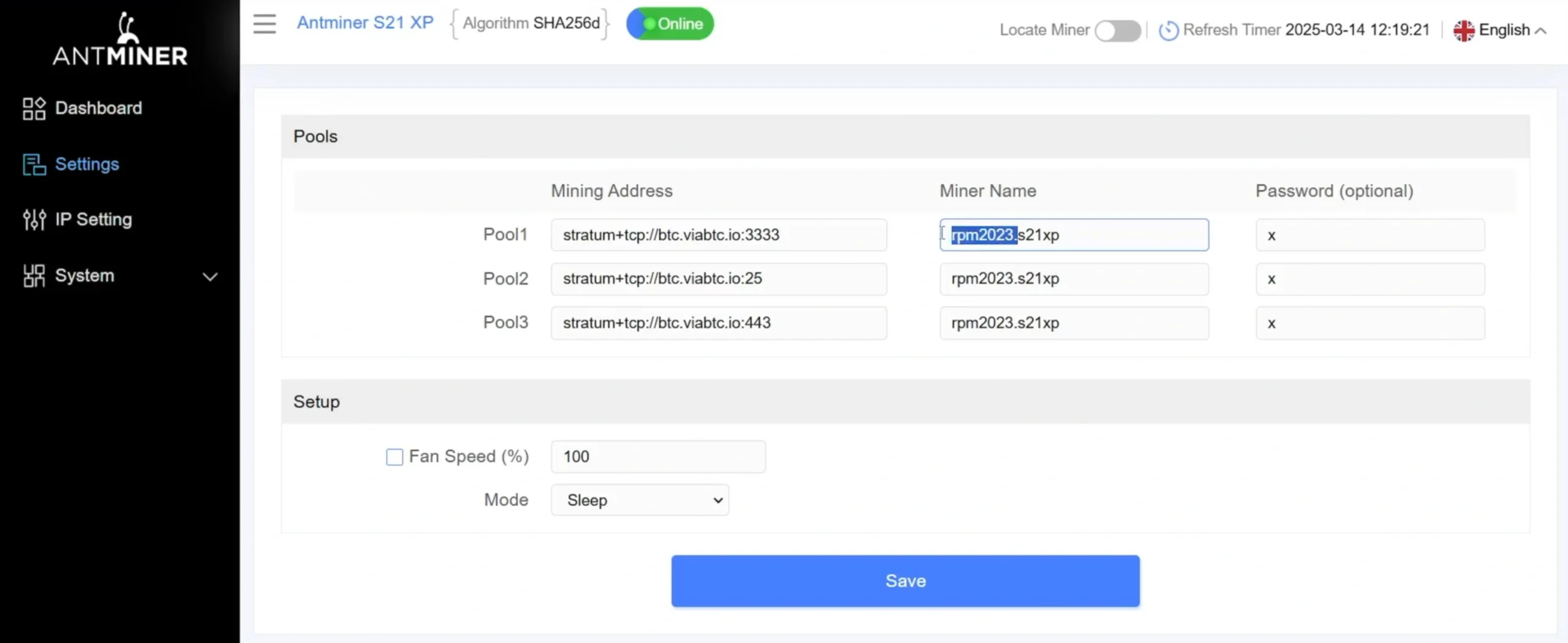The image size is (1568, 643).
Task: Click the IP Setting sliders icon
Action: click(x=34, y=219)
